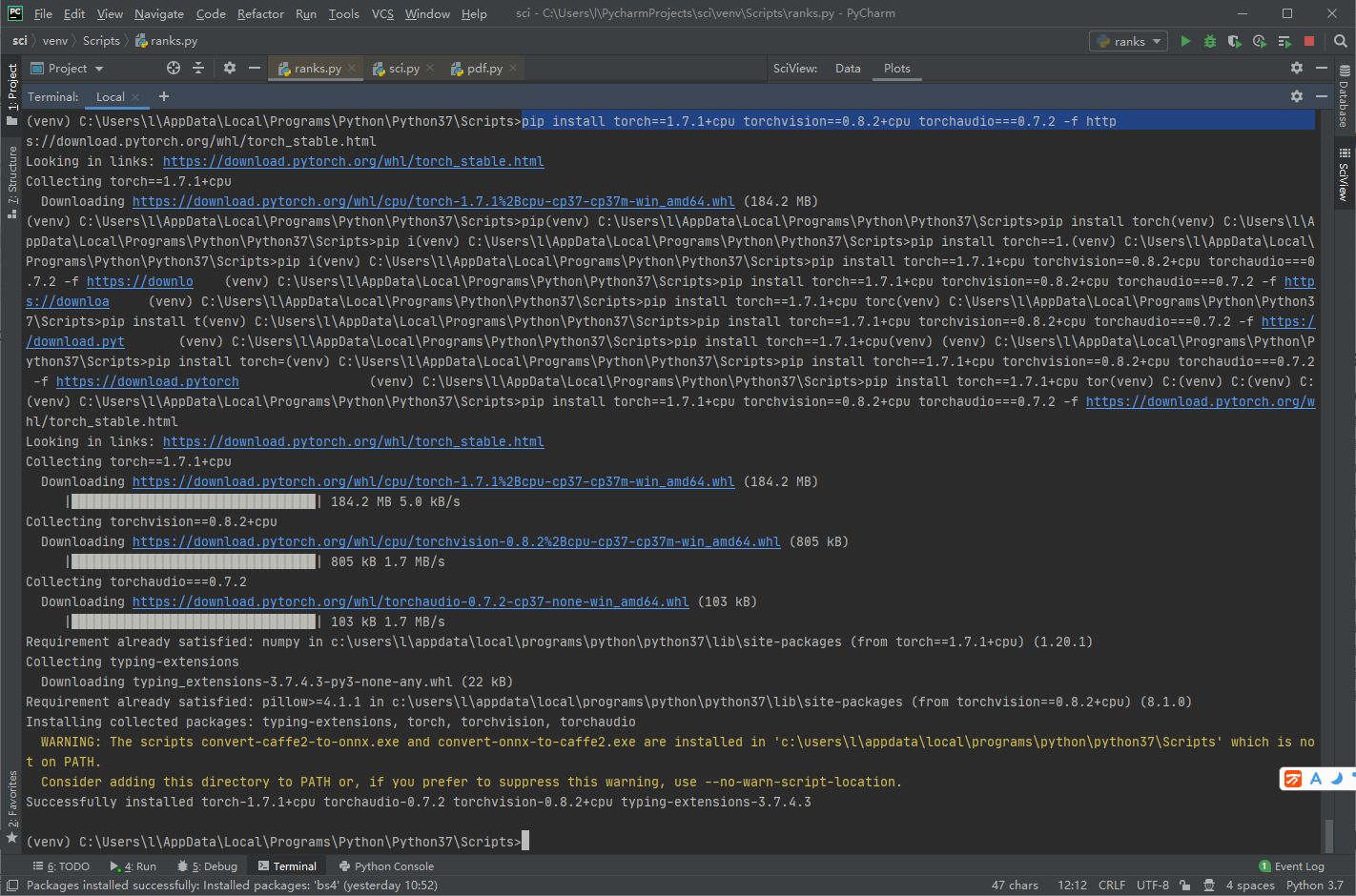Click the 12:12 caret position indicator
This screenshot has width=1356, height=896.
[x=1072, y=886]
